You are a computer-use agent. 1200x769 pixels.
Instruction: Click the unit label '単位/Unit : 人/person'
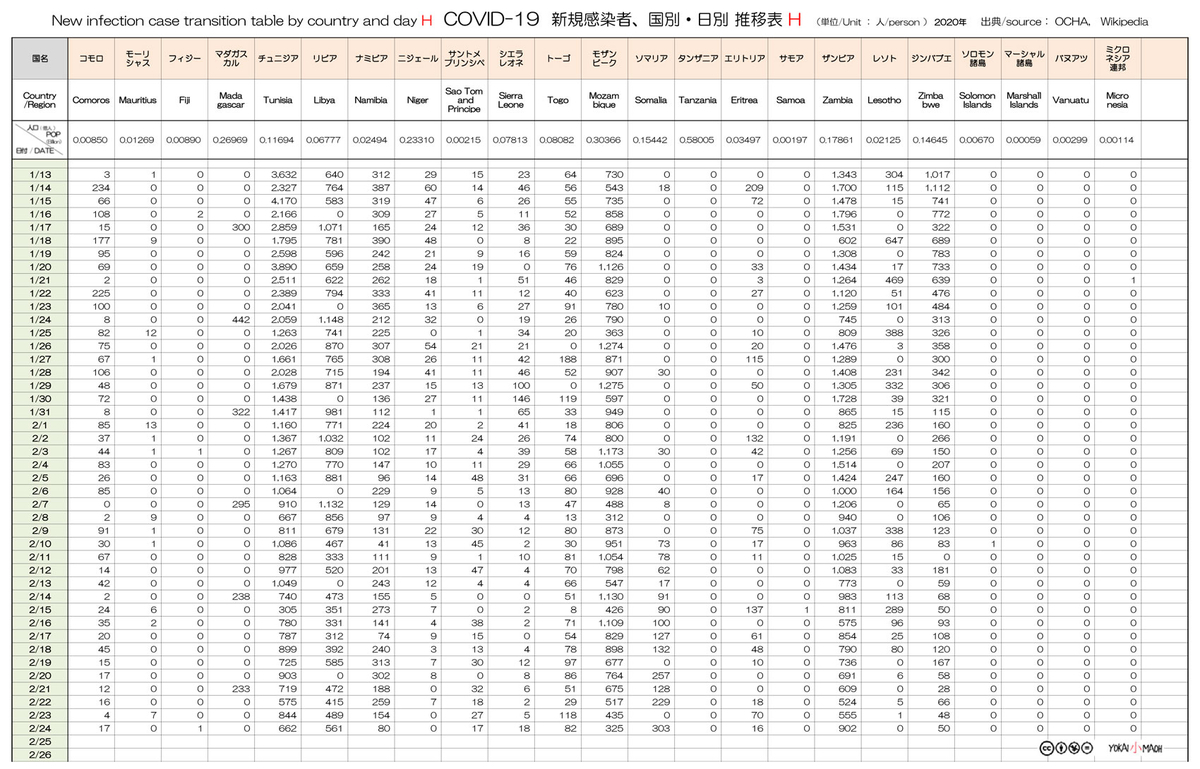[870, 21]
